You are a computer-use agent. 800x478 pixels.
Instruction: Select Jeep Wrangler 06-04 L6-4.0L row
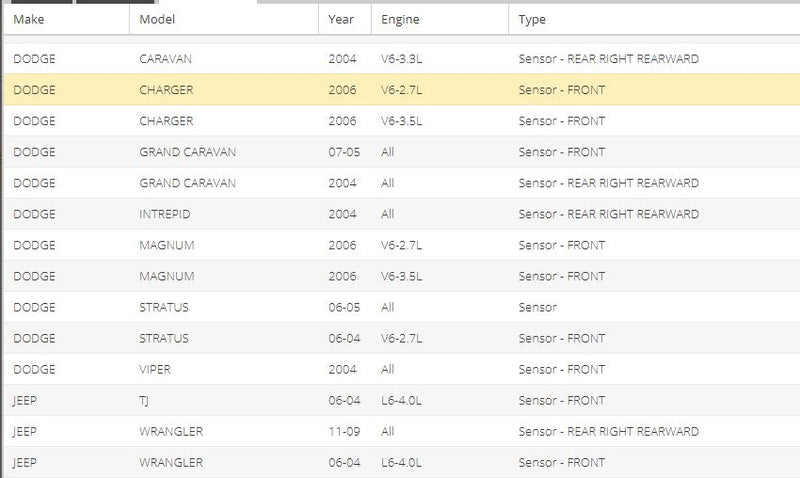(402, 463)
